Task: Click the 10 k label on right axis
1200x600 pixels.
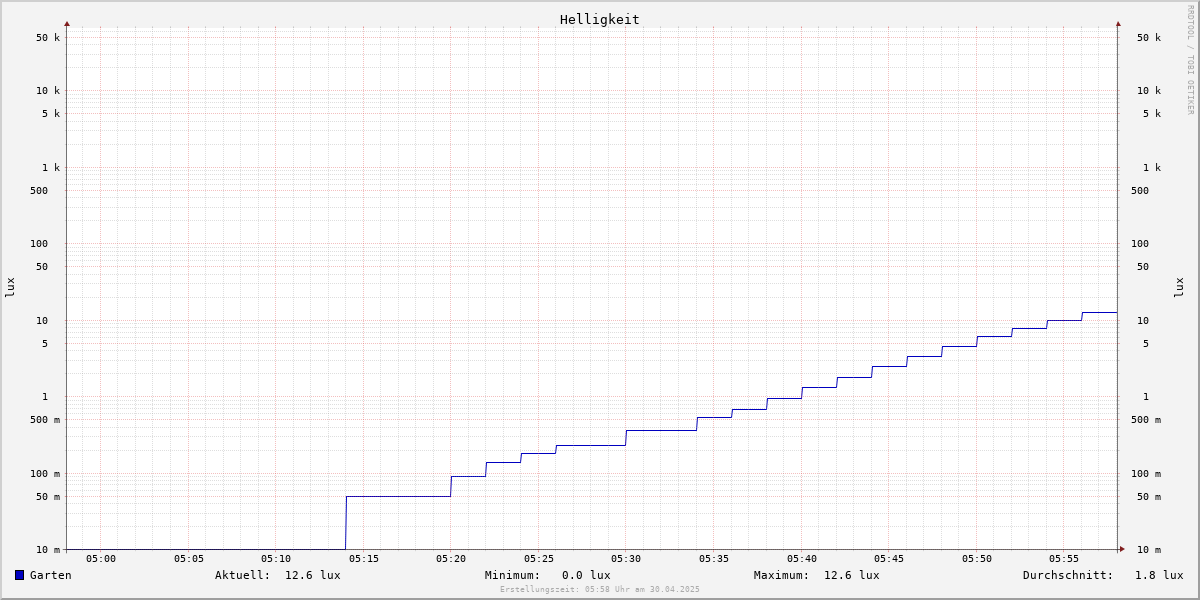Action: [x=1149, y=91]
